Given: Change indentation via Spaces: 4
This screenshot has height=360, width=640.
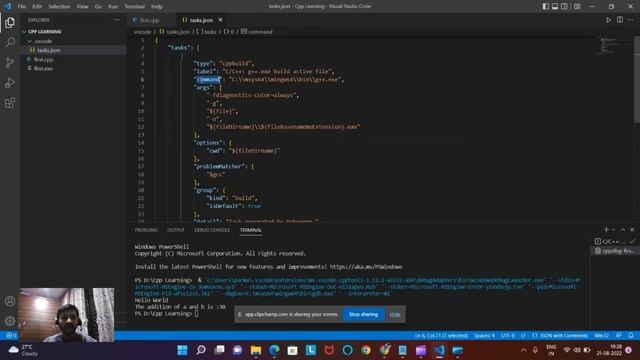Looking at the screenshot, I should [484, 336].
